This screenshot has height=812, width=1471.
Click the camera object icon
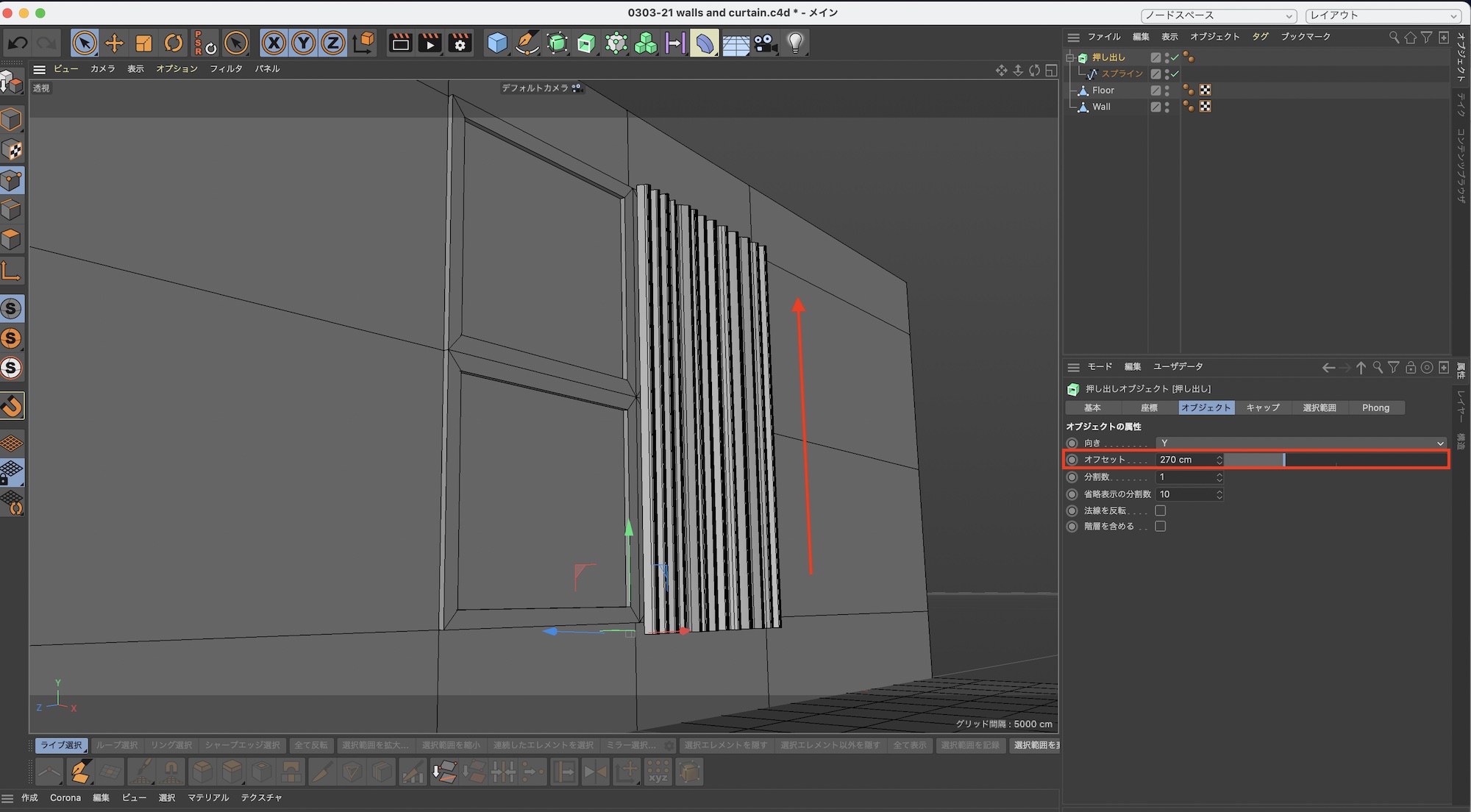click(x=766, y=43)
